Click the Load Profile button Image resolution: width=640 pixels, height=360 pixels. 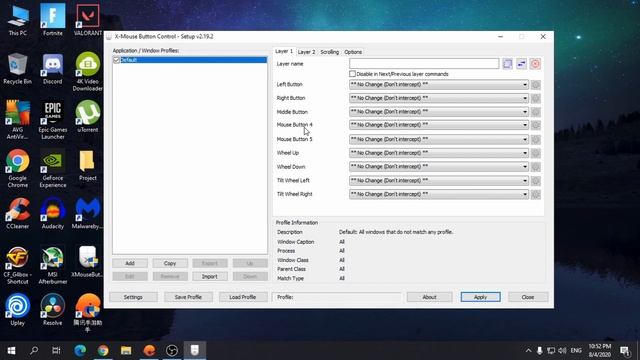[242, 297]
